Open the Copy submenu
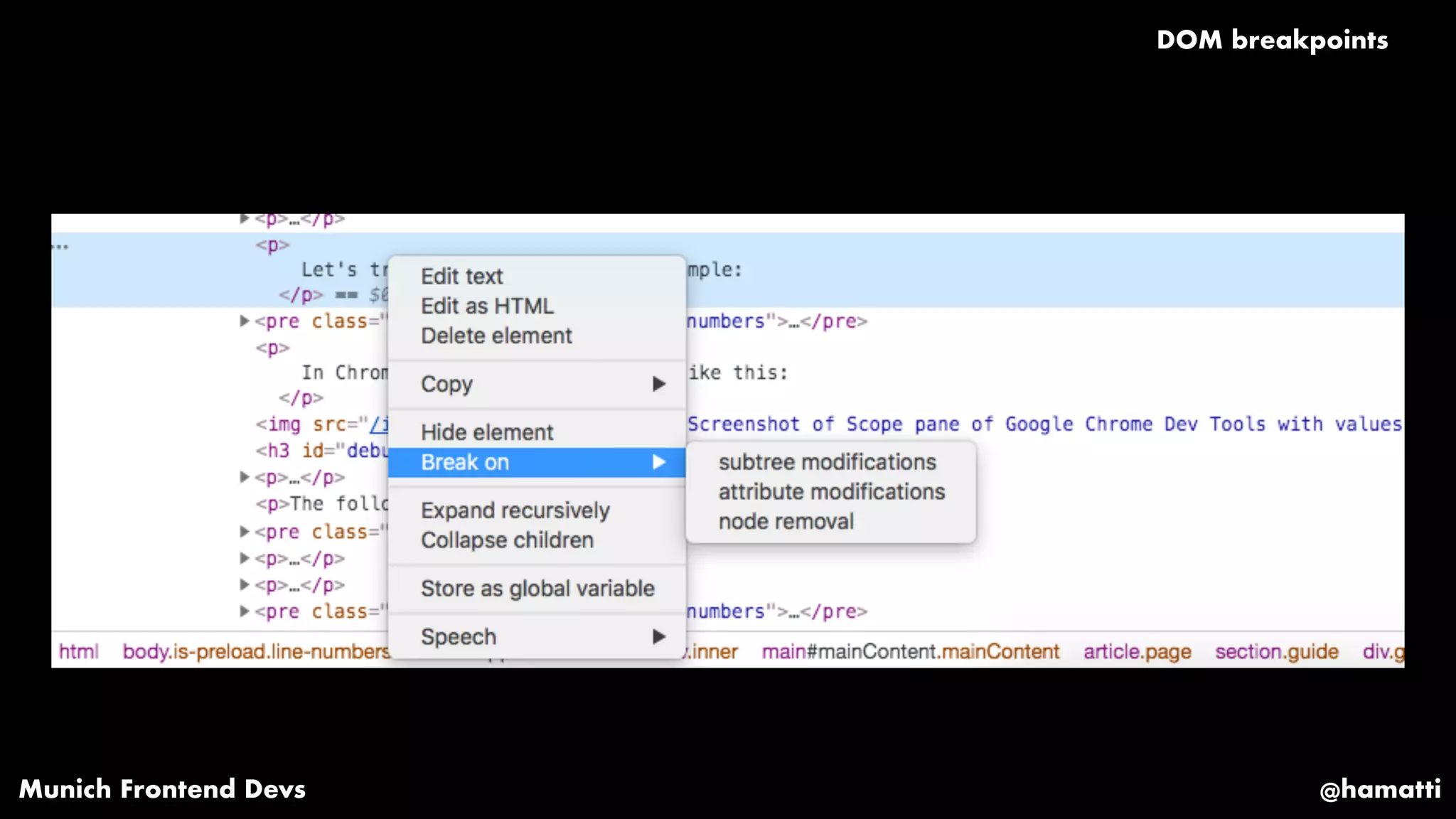Viewport: 1456px width, 819px height. [537, 384]
